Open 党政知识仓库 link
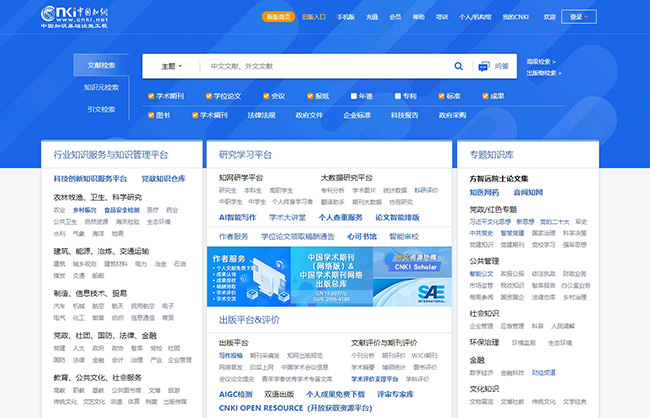This screenshot has width=650, height=418. tap(163, 179)
